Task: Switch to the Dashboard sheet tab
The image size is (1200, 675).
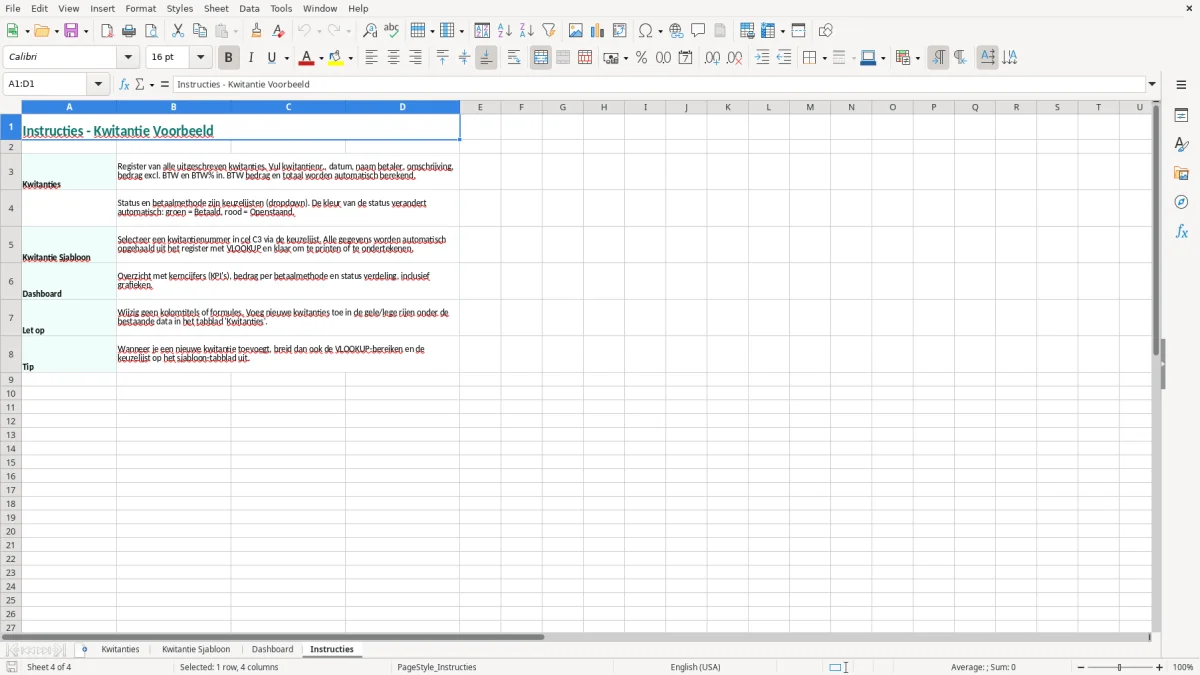Action: 272,649
